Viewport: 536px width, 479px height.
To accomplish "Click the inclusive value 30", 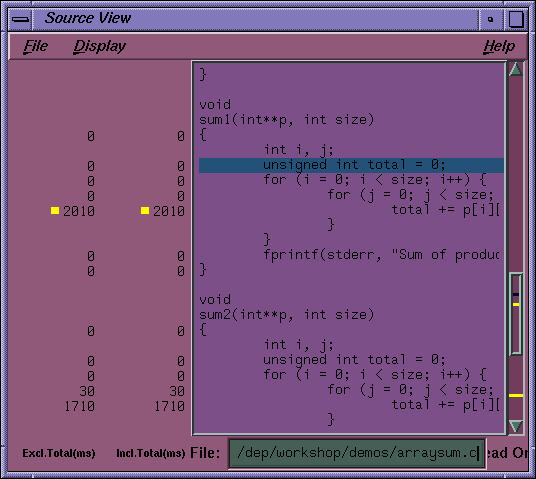I will tap(177, 391).
